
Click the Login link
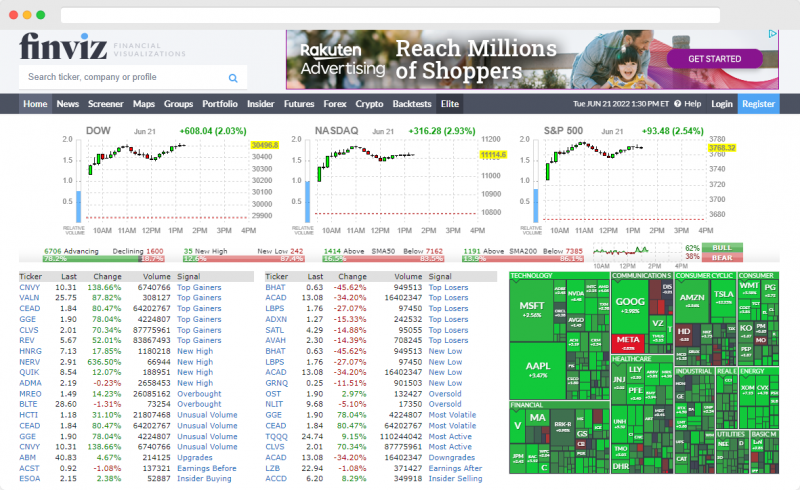click(x=722, y=104)
